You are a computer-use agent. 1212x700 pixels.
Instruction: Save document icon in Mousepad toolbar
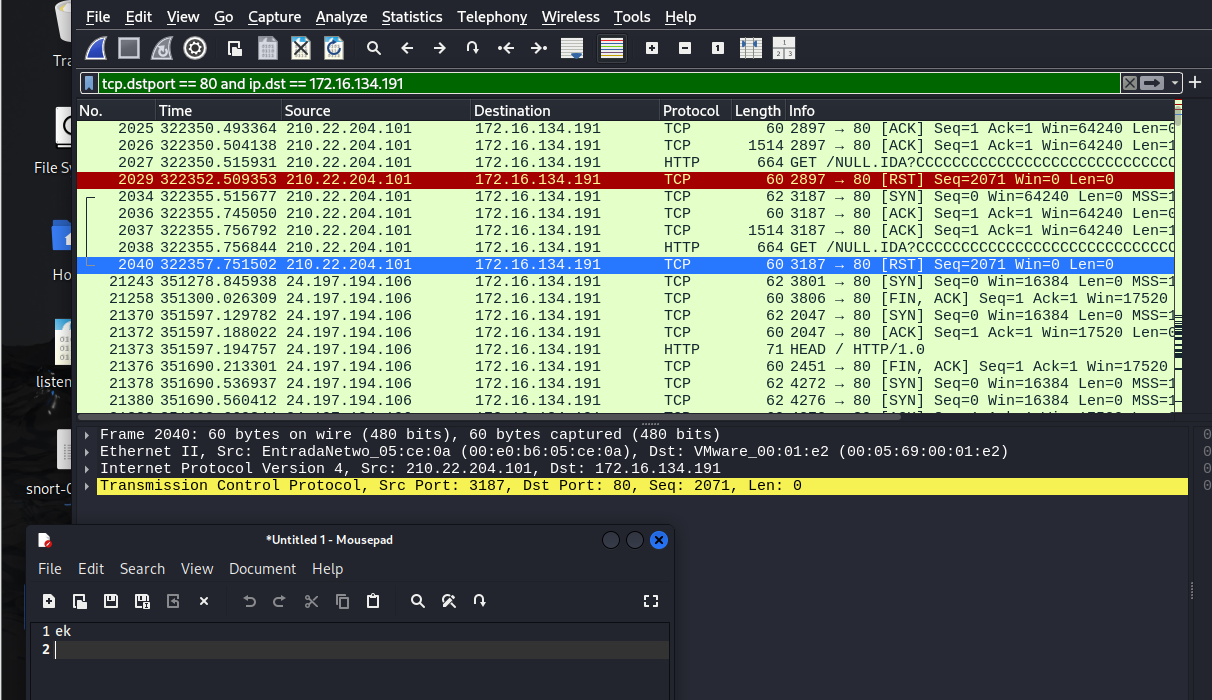pyautogui.click(x=111, y=601)
